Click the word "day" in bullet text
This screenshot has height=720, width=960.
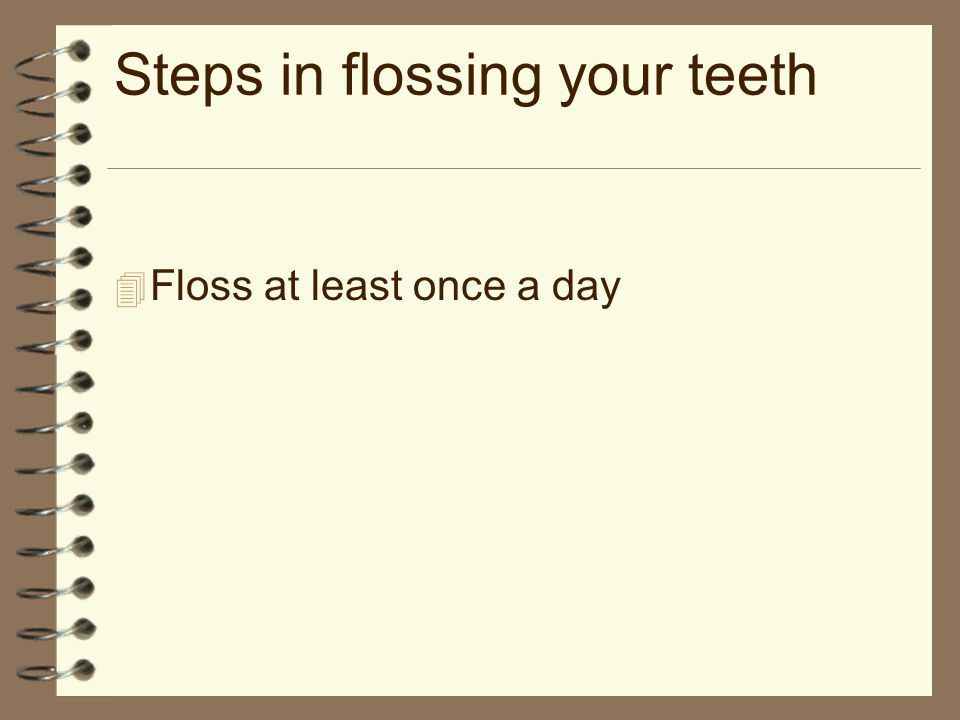(x=586, y=288)
